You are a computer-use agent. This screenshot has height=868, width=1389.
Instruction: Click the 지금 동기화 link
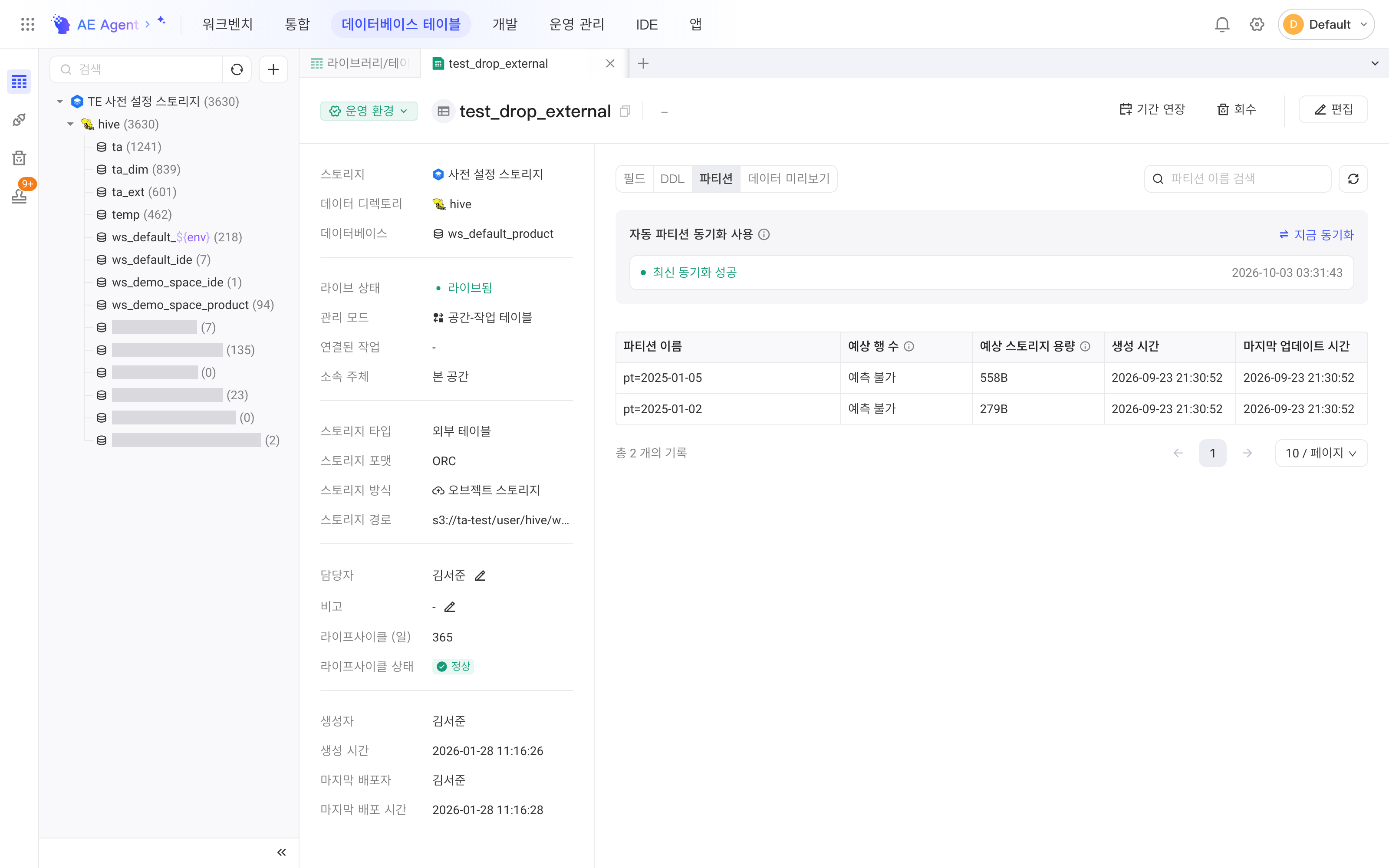[1316, 234]
